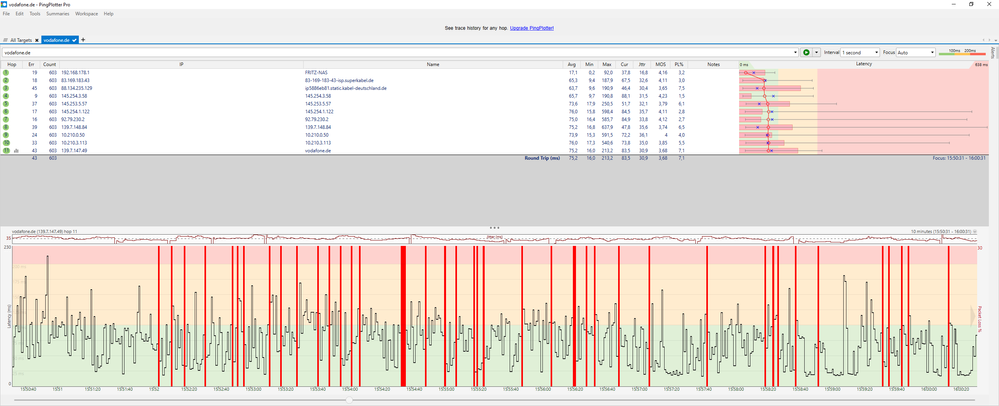This screenshot has height=406, width=999.
Task: Select the hop 3 green circle icon
Action: coord(6,89)
